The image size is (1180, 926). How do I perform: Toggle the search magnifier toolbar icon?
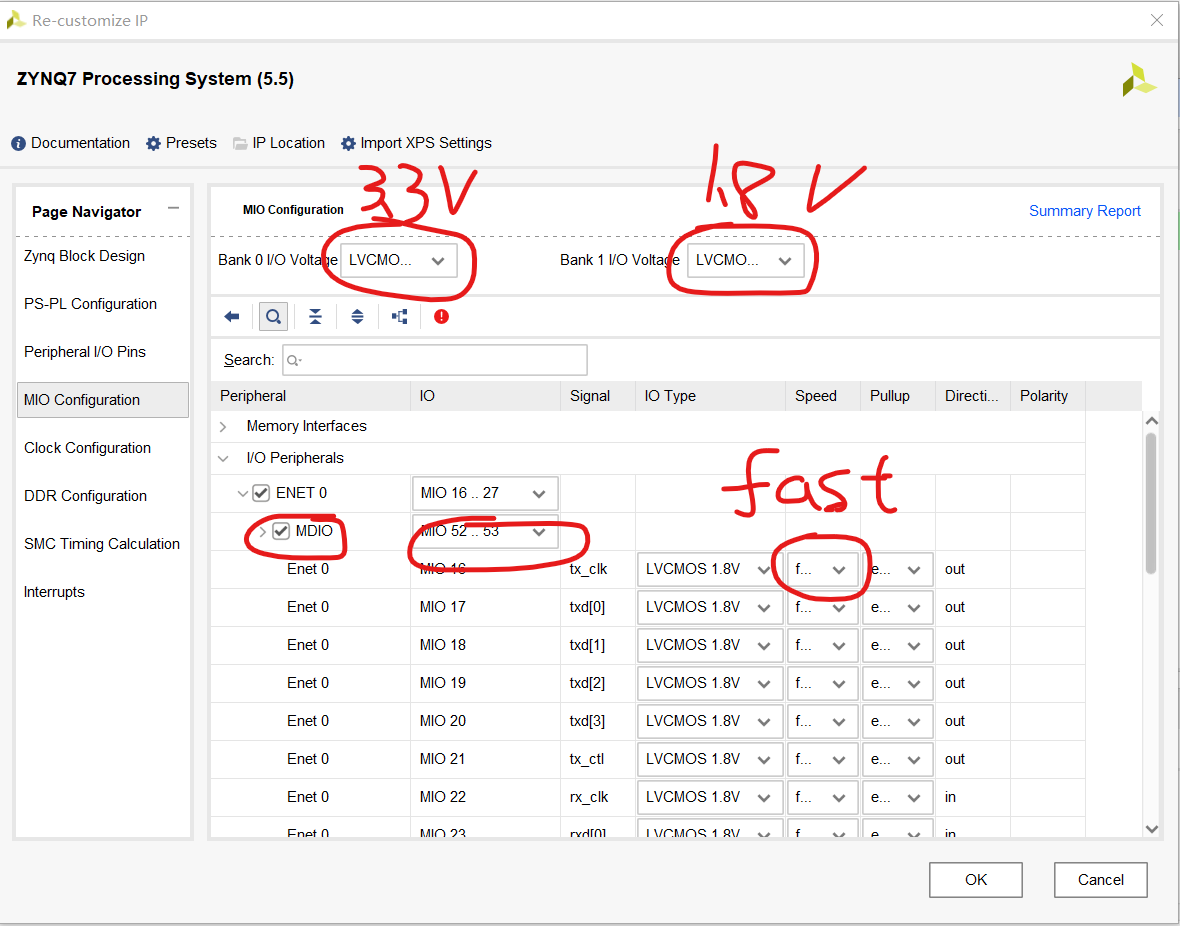[273, 317]
